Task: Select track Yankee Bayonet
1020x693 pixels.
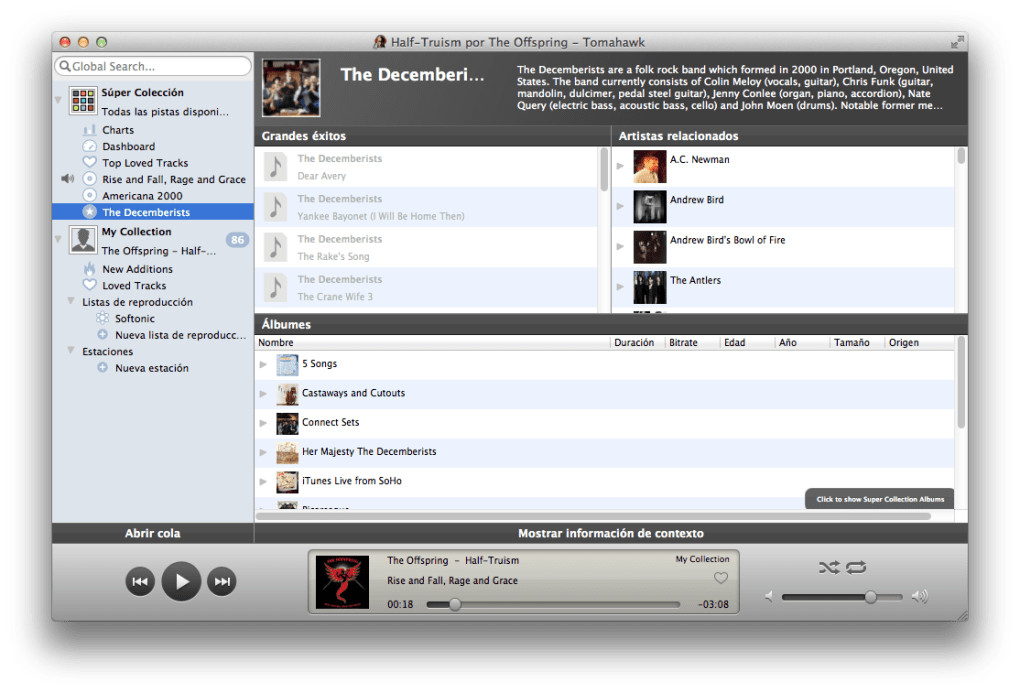Action: click(426, 207)
